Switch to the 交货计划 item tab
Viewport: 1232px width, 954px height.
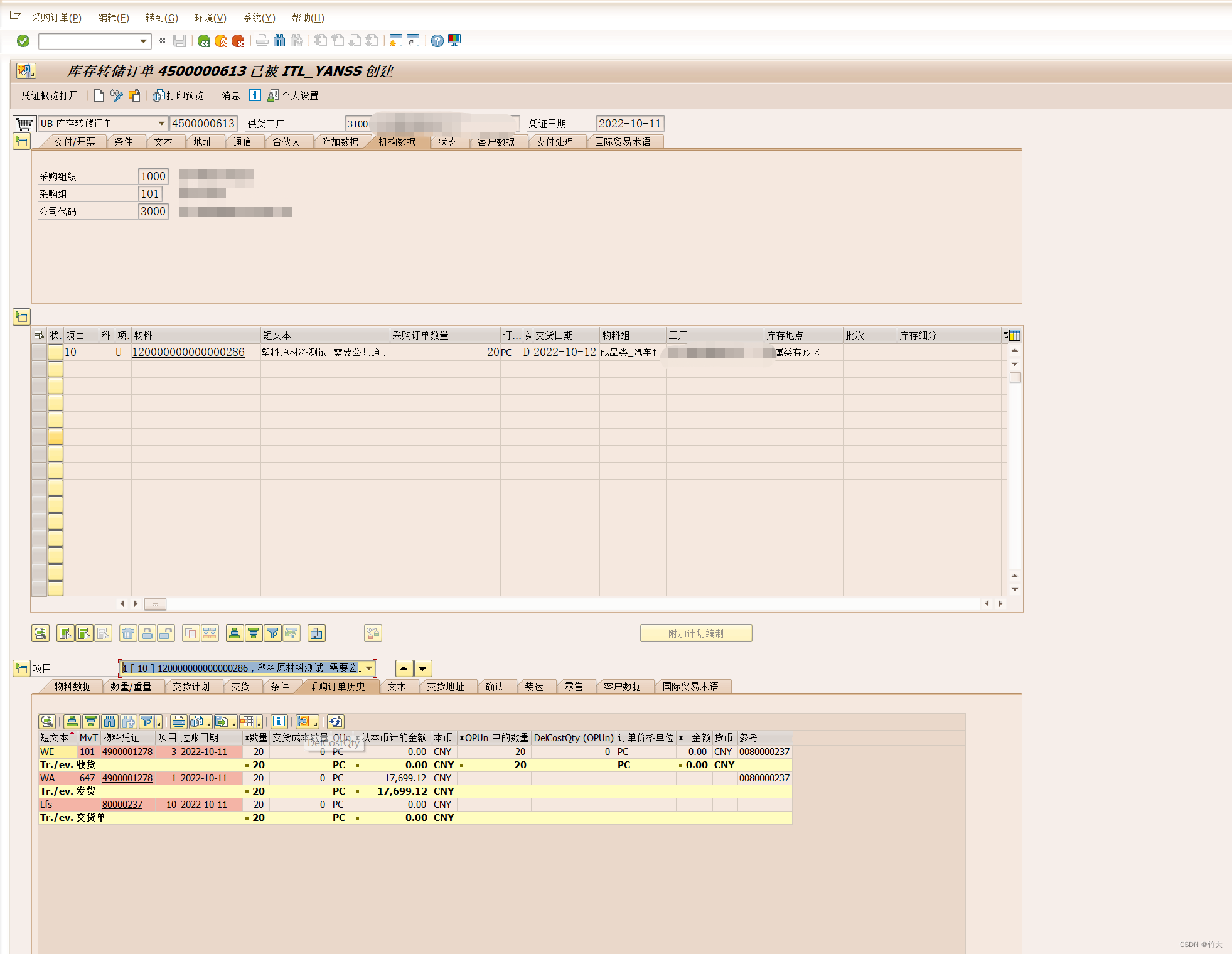(x=191, y=687)
